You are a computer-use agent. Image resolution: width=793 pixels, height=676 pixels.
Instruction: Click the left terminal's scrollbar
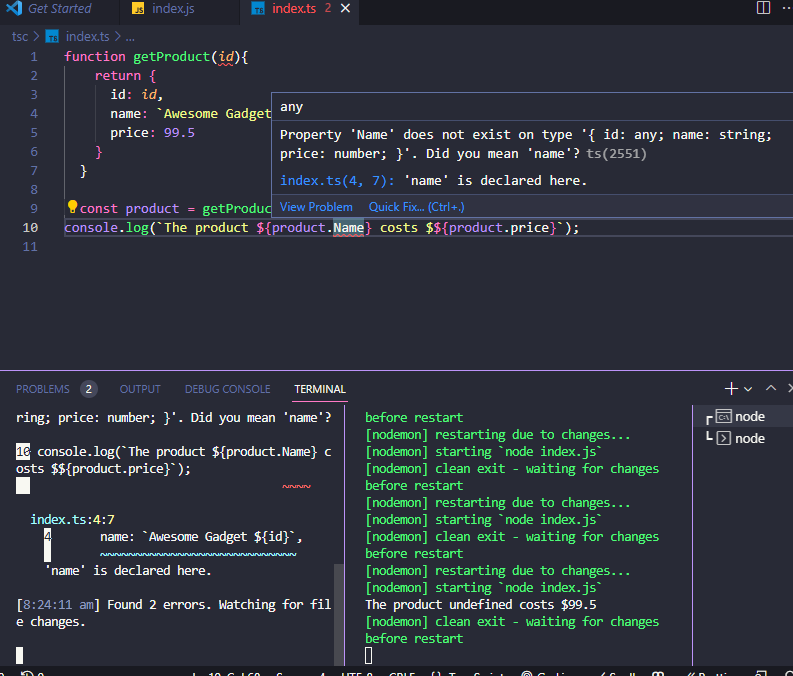338,613
